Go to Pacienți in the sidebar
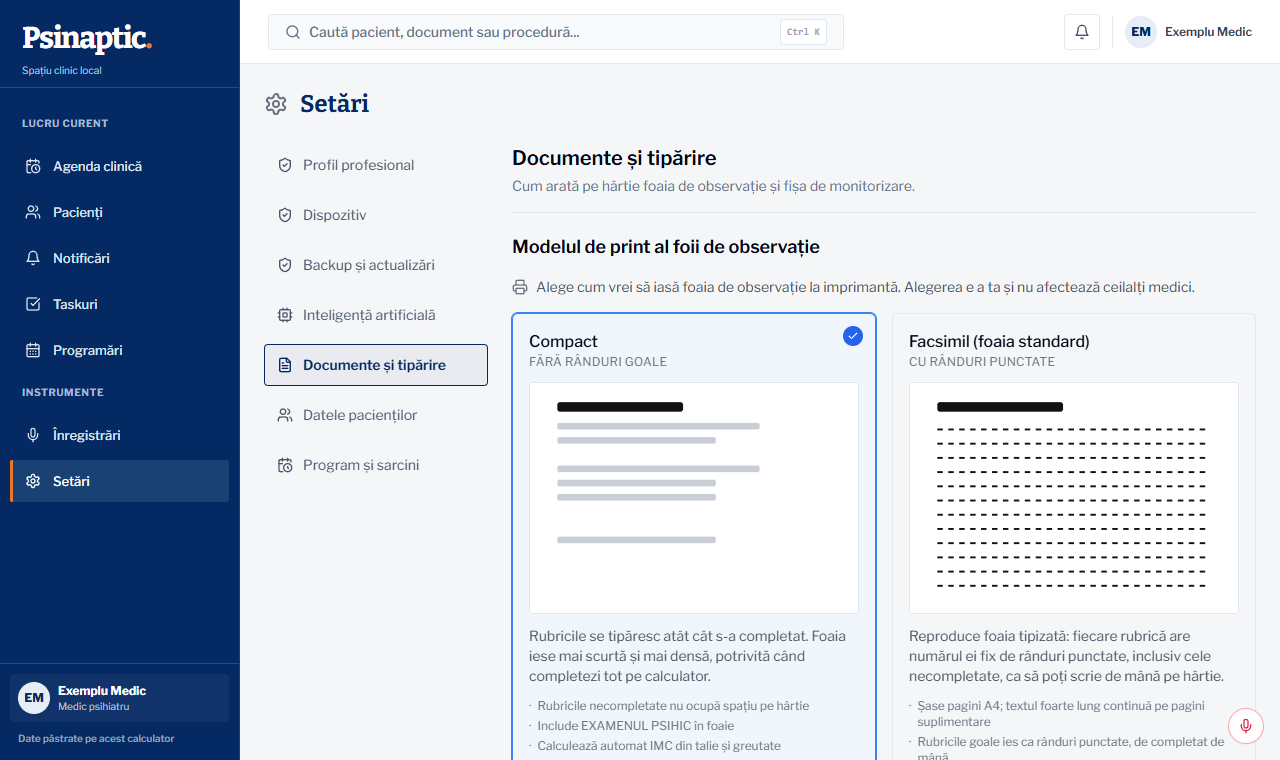 (120, 212)
